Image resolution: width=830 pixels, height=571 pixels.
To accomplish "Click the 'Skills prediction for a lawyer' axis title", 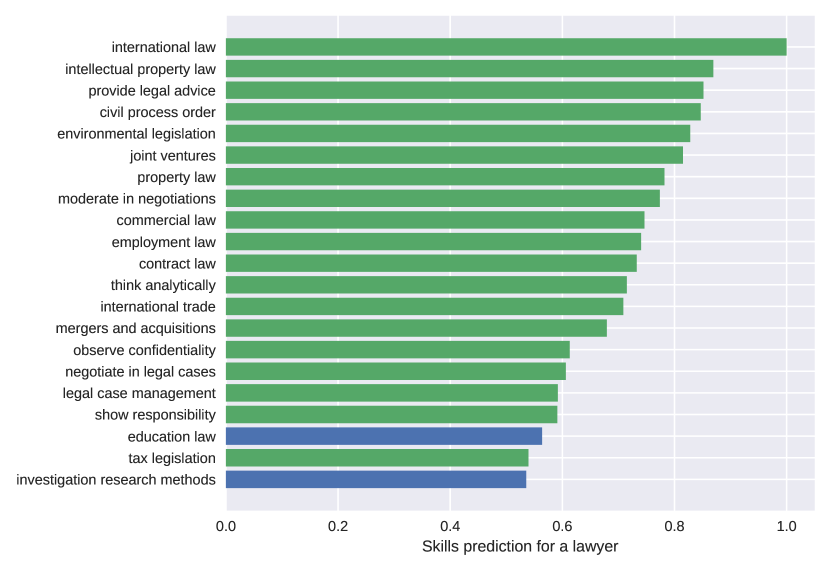I will coord(520,547).
